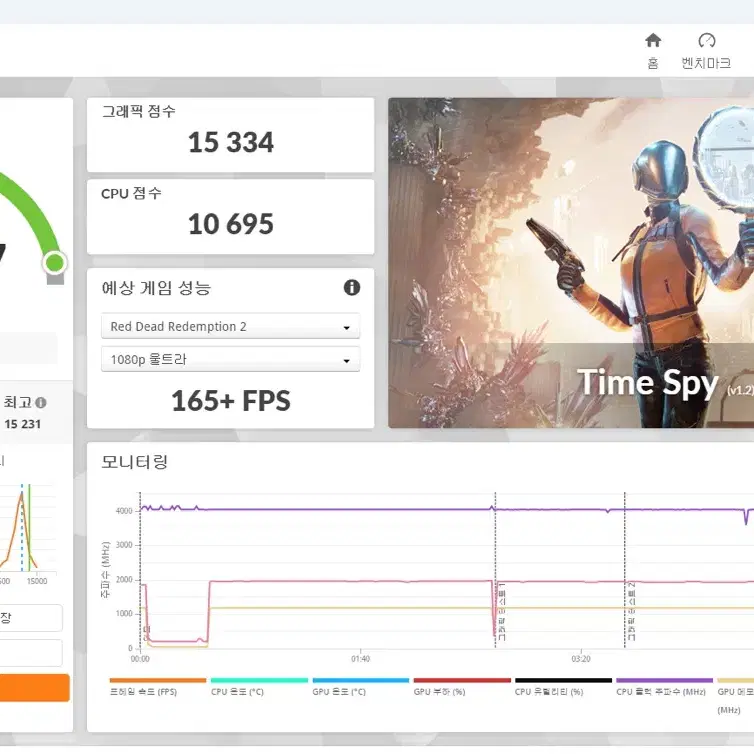Click the score distribution chart peak
This screenshot has height=754, width=754.
click(x=22, y=494)
